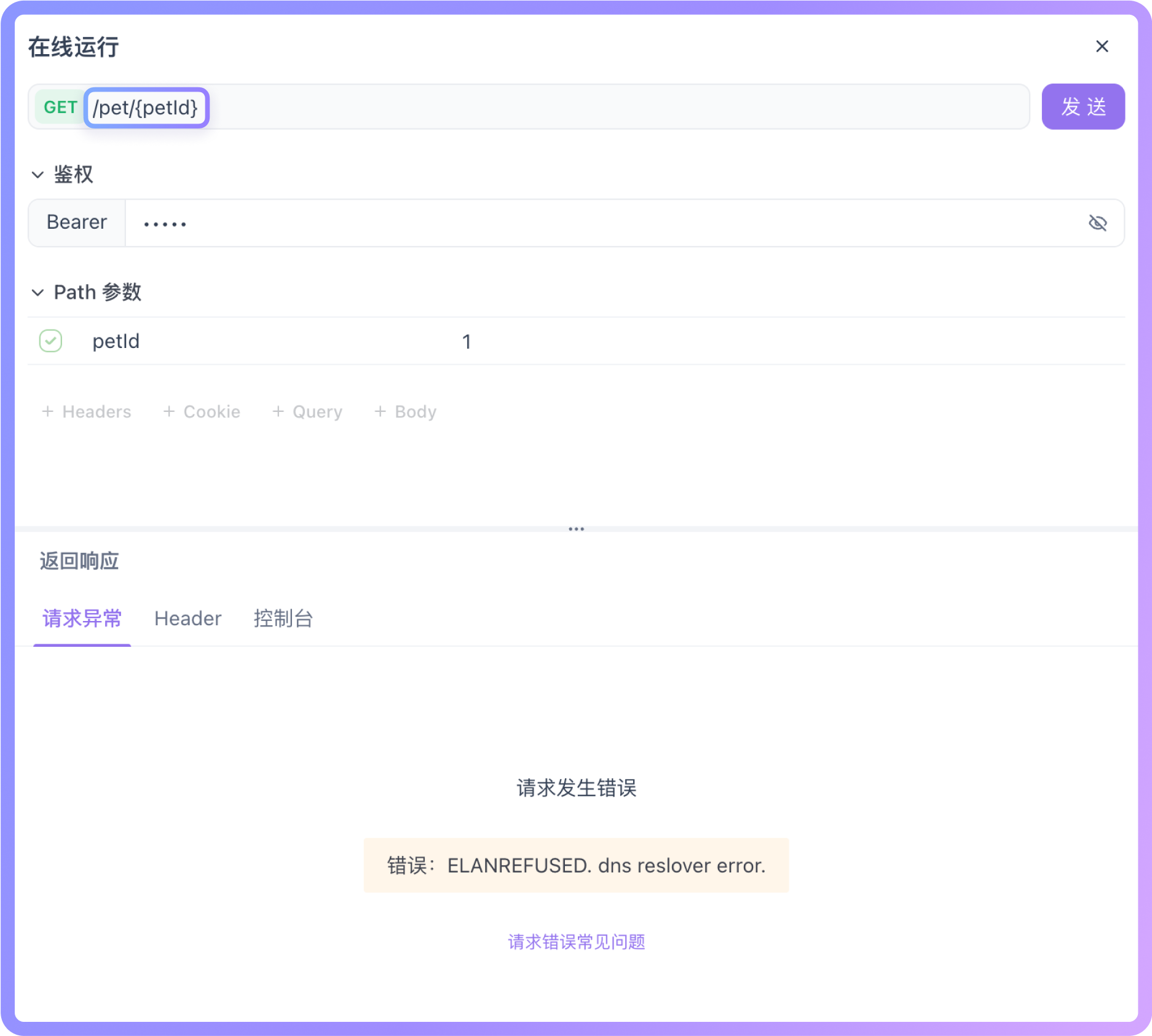Click the Bearer auth type label

(x=77, y=223)
